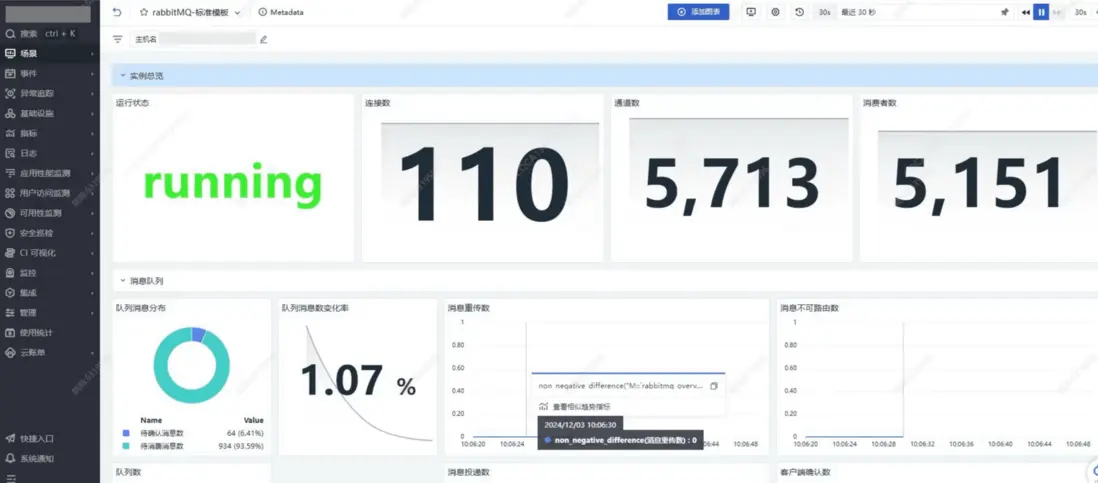Viewport: 1098px width, 483px height.
Task: Click the back arrow icon in header
Action: click(x=117, y=12)
